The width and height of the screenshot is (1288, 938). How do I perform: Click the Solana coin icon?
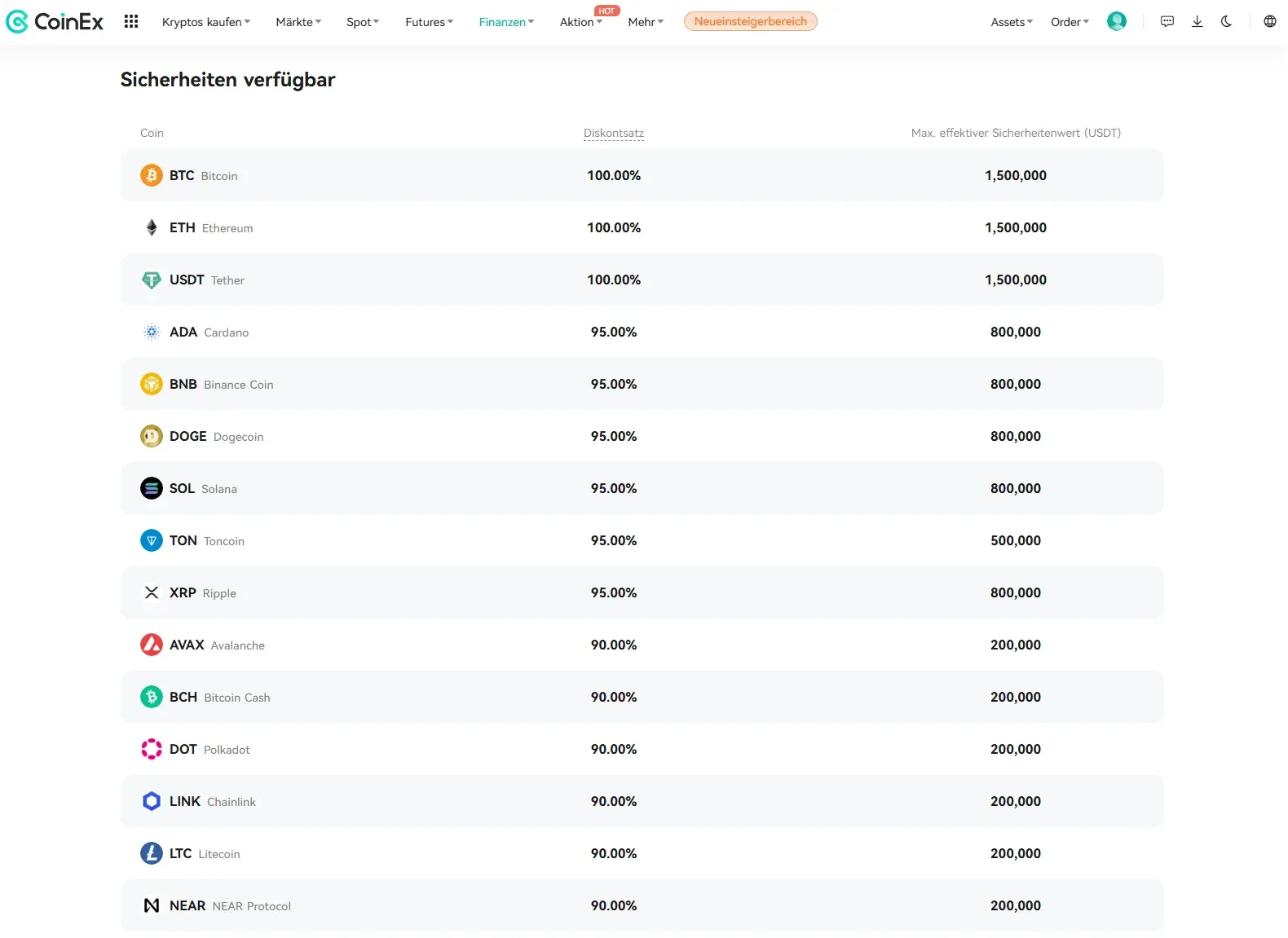pyautogui.click(x=152, y=488)
